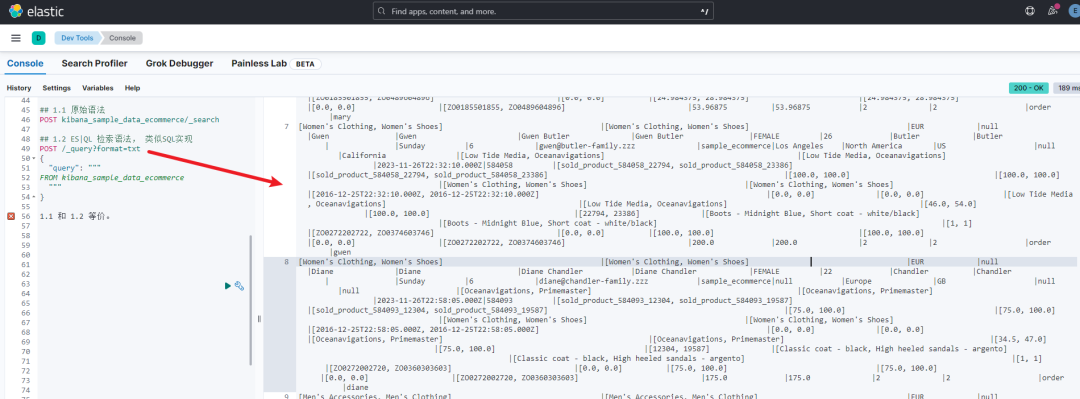
Task: Open the help menu lifebuoy icon
Action: [1030, 11]
